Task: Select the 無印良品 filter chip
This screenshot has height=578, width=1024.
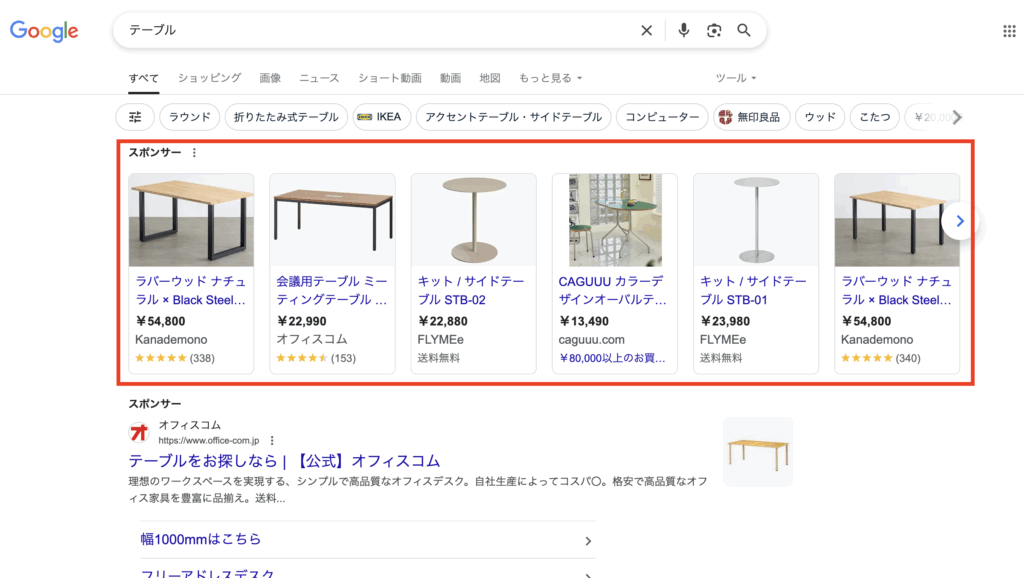Action: tap(752, 117)
